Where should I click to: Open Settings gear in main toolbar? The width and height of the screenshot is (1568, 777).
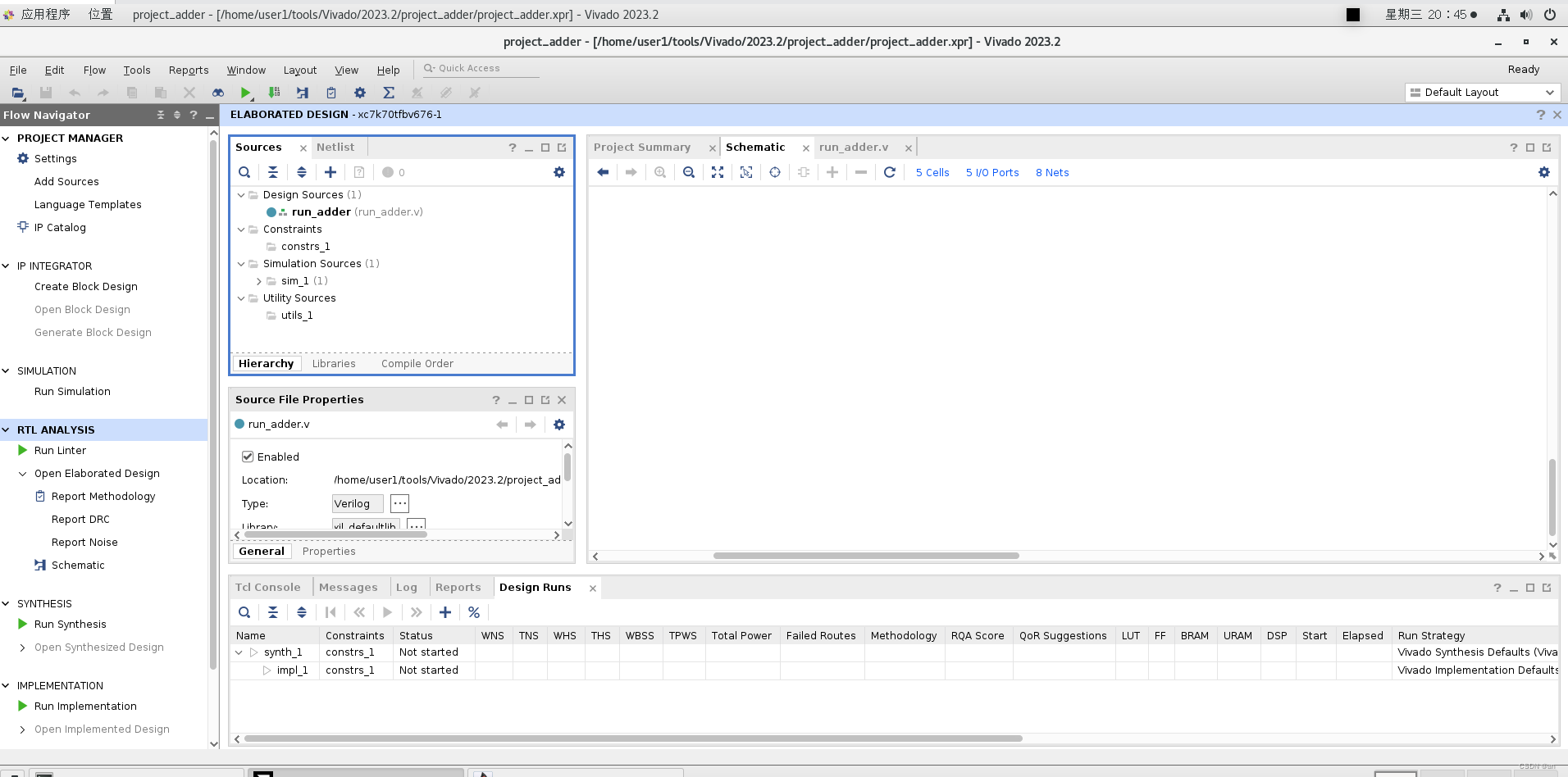point(359,93)
